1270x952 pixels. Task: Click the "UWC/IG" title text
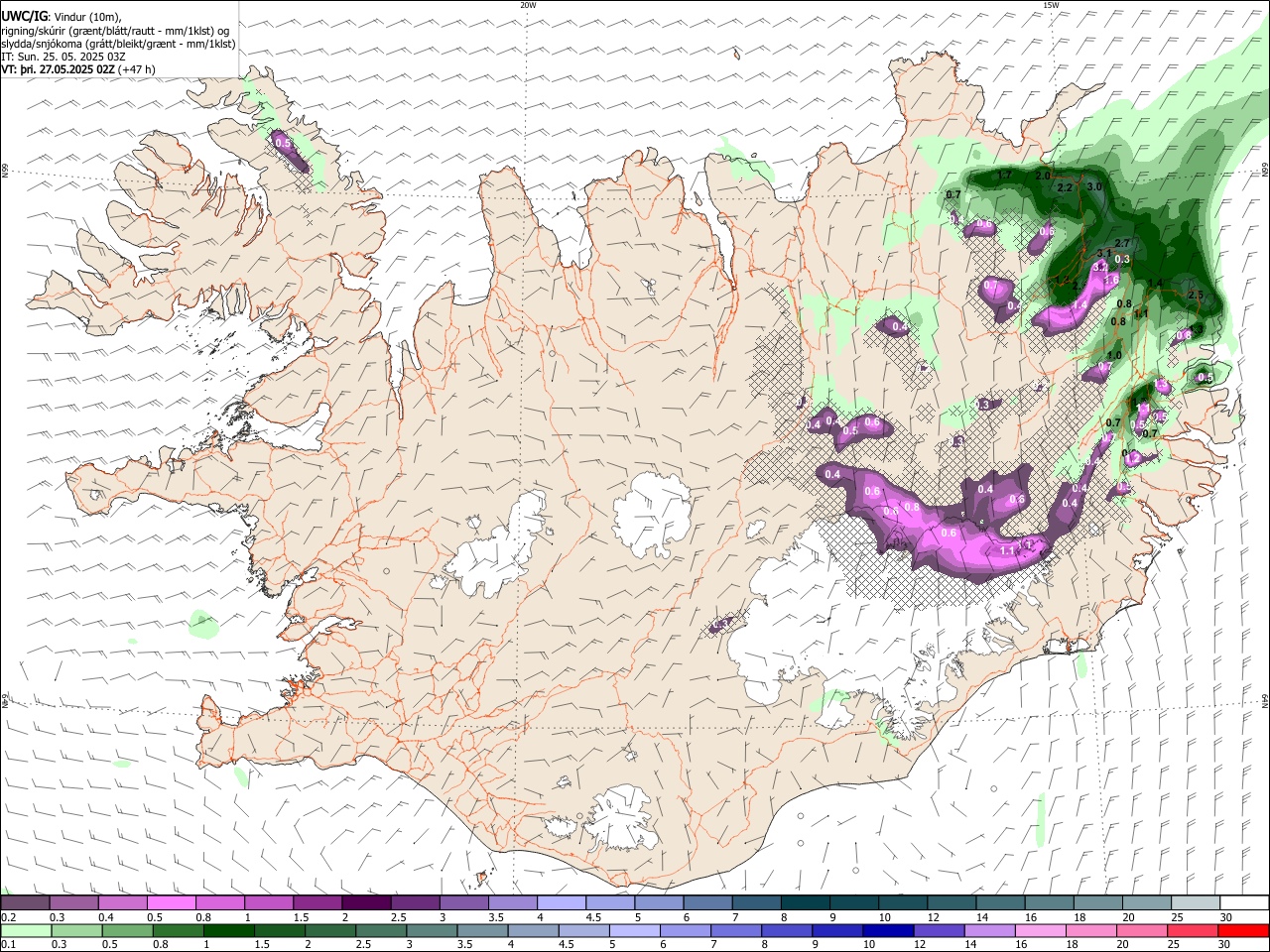(24, 16)
